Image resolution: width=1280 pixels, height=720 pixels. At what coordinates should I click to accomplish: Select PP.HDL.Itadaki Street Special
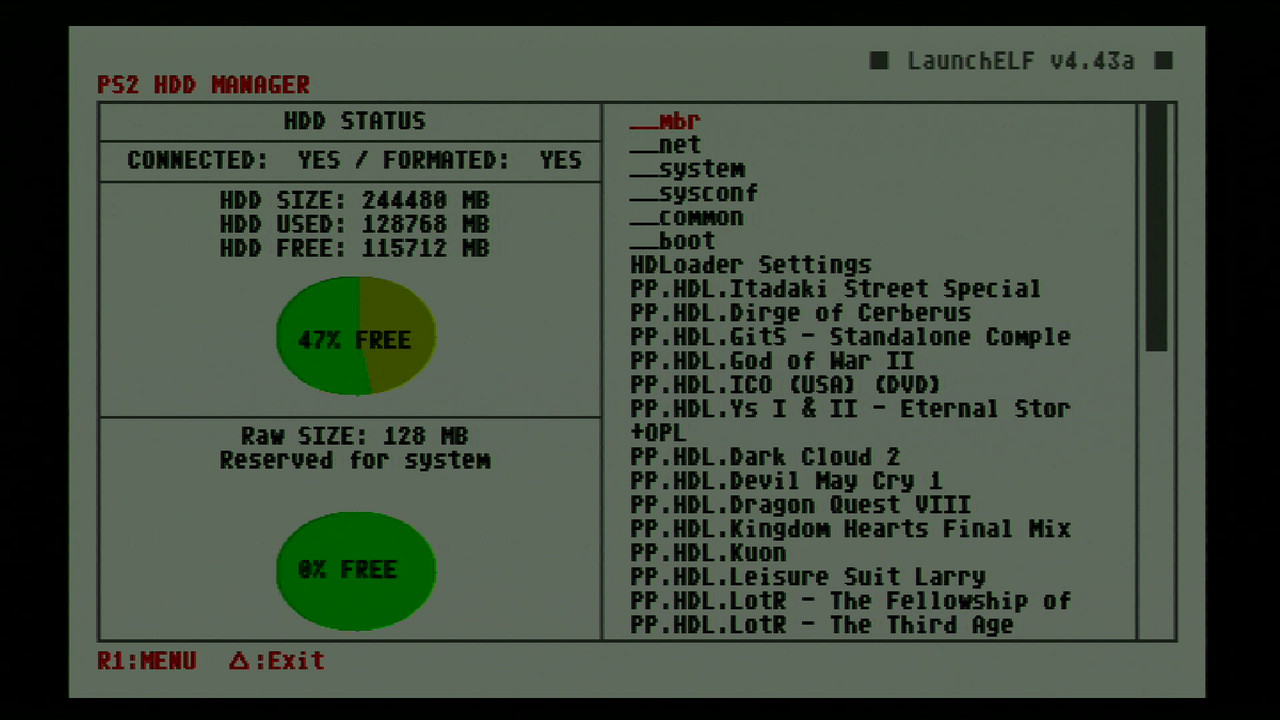(x=836, y=289)
